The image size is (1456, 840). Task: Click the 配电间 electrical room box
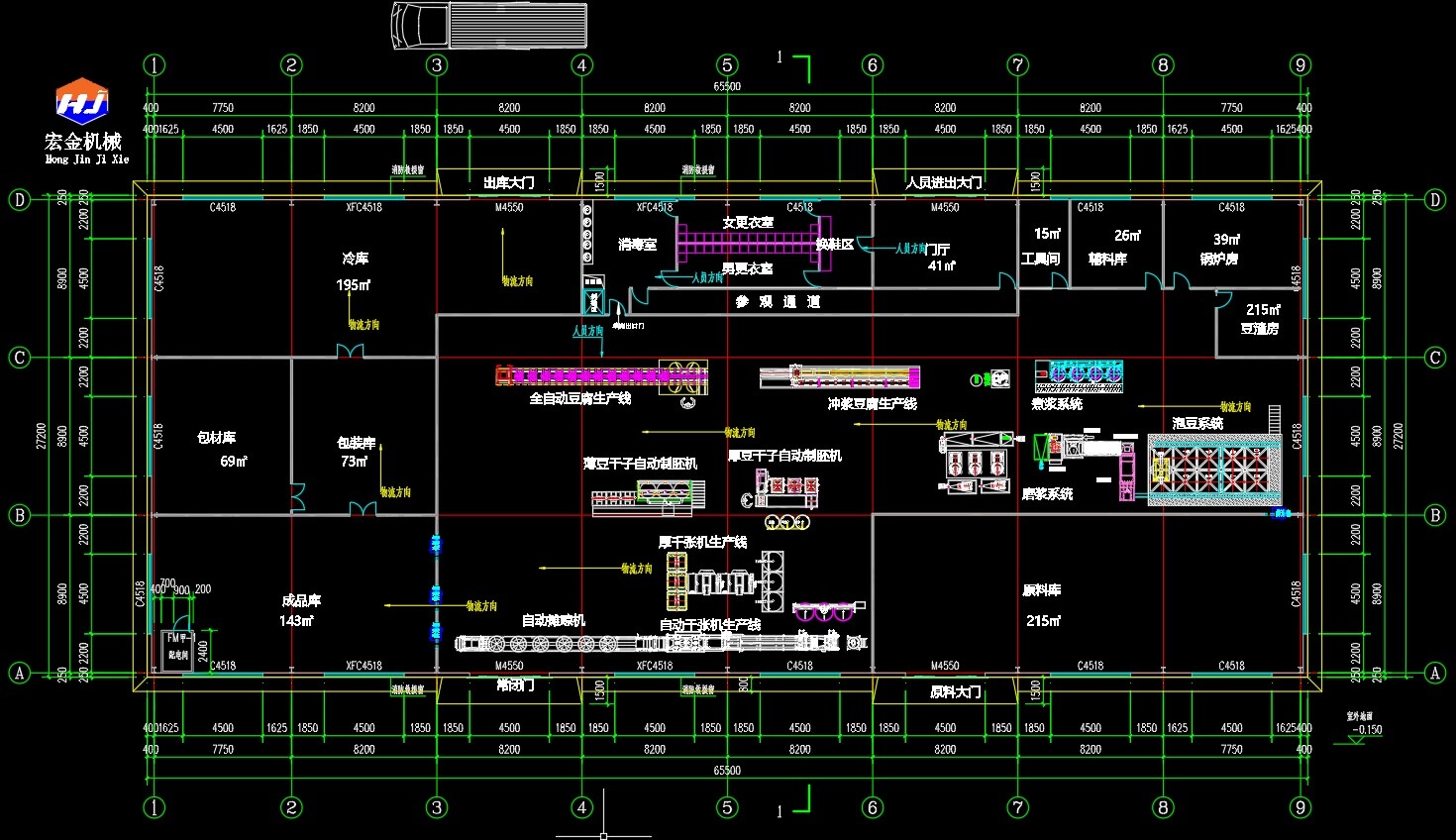click(x=178, y=650)
